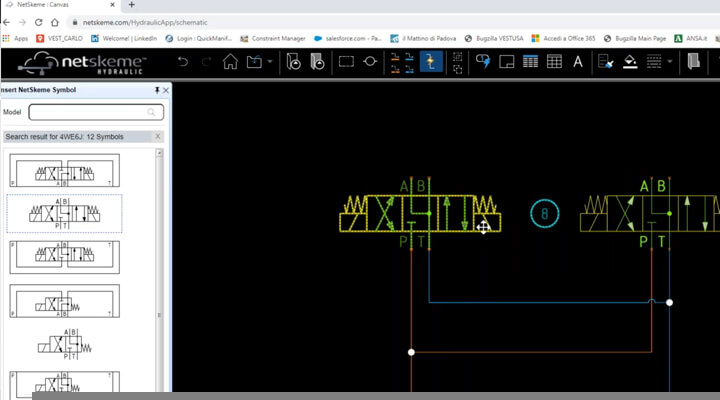The image size is (720, 400).
Task: Click the selected yellow valve on canvas
Action: click(420, 214)
